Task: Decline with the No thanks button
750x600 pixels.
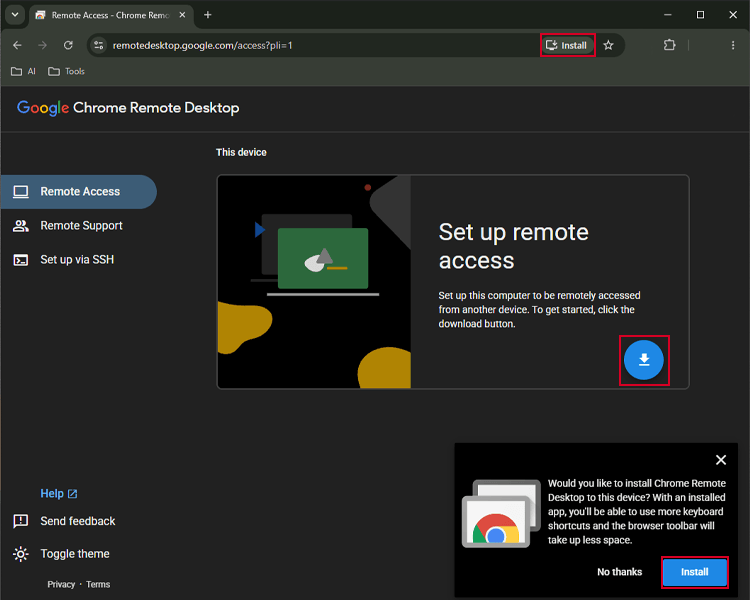Action: click(x=619, y=572)
